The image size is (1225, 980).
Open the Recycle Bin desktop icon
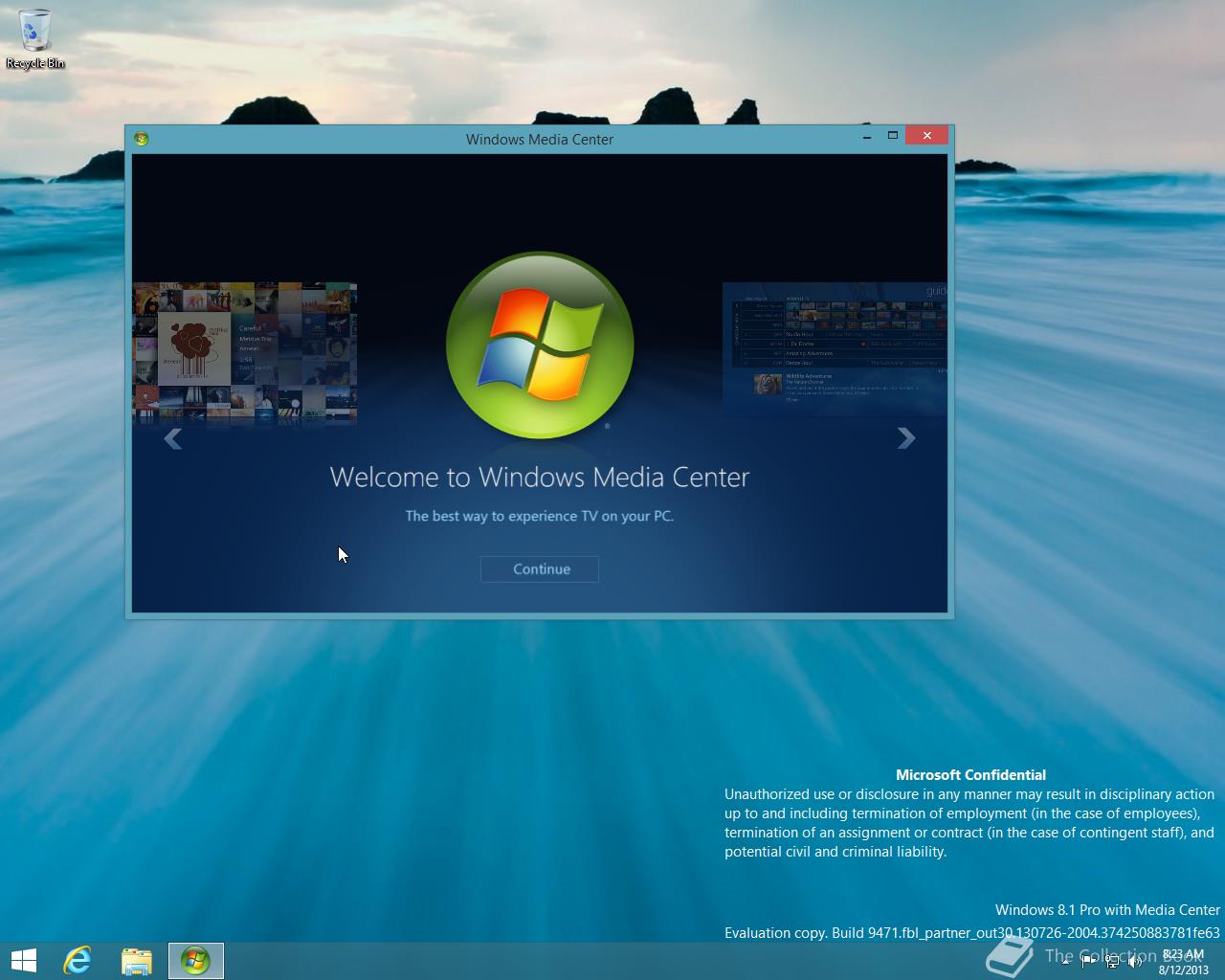(35, 38)
